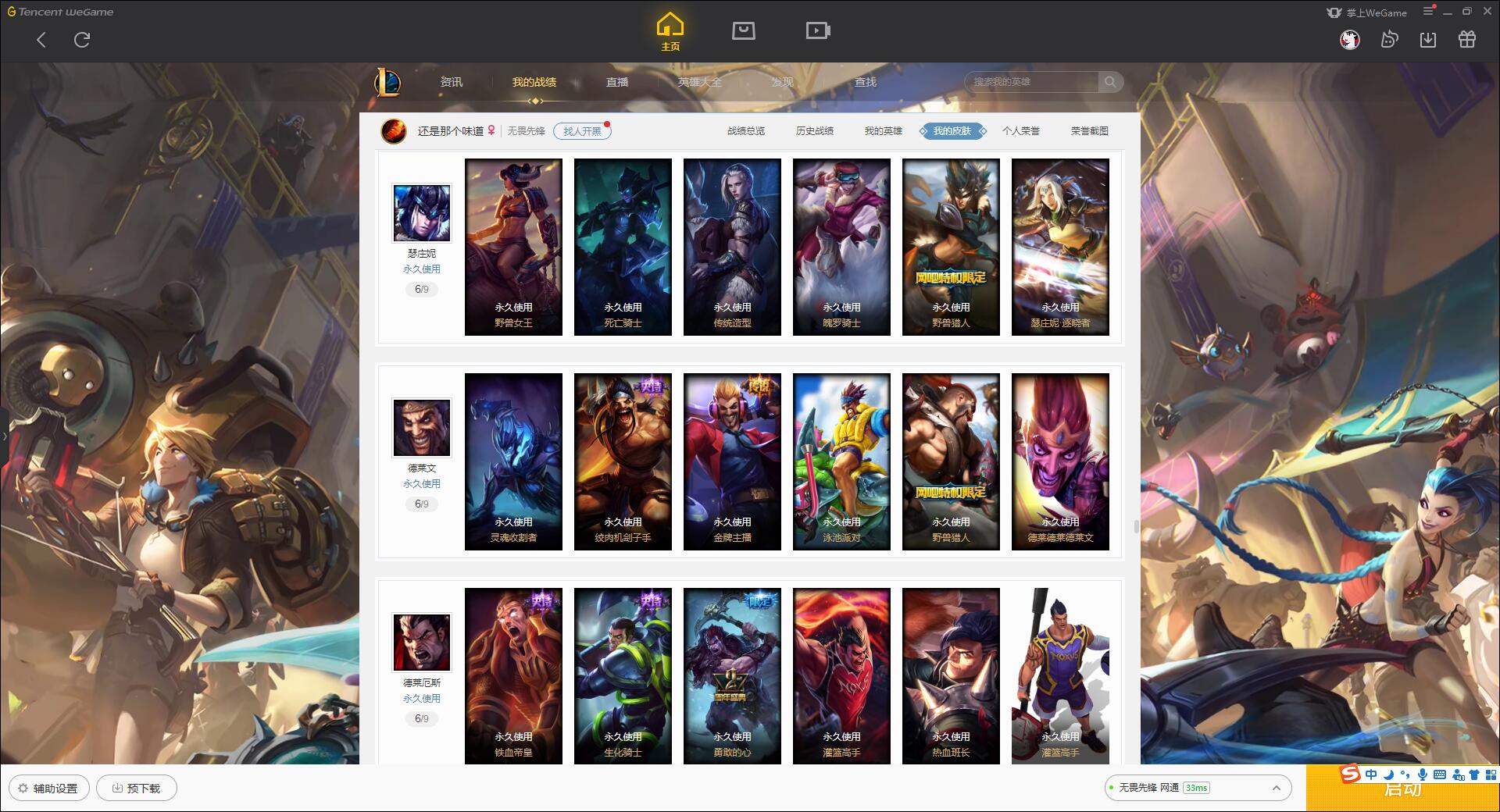This screenshot has width=1500, height=812.
Task: Open the 生化骑士 skin card
Action: (623, 675)
